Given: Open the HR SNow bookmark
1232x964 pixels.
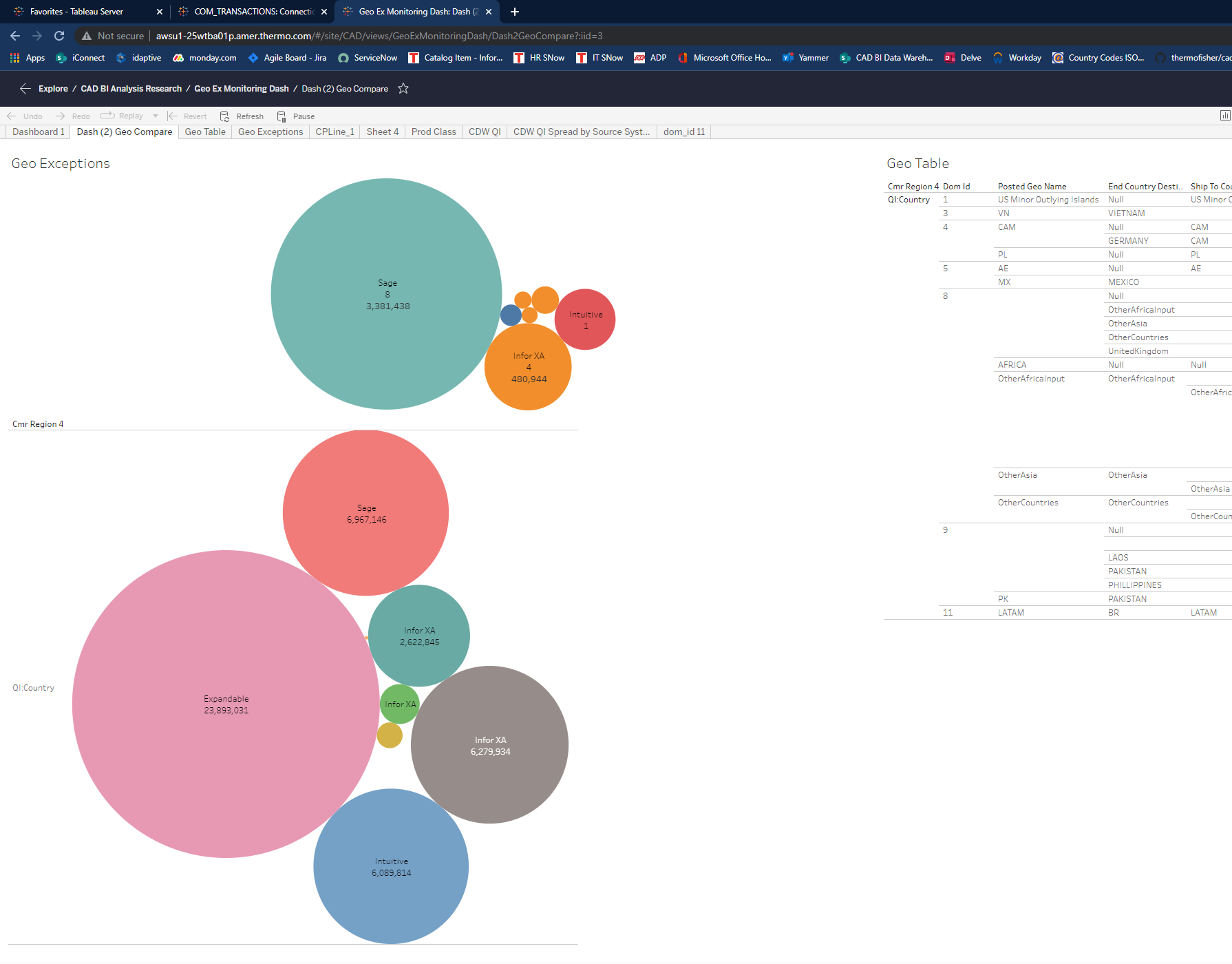Looking at the screenshot, I should point(539,58).
